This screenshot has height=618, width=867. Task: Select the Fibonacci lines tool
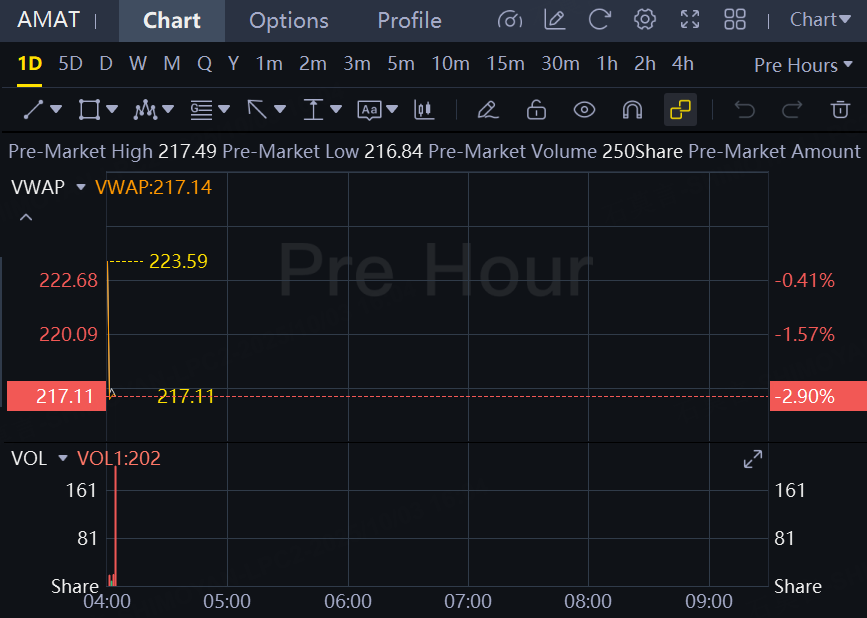pos(201,109)
